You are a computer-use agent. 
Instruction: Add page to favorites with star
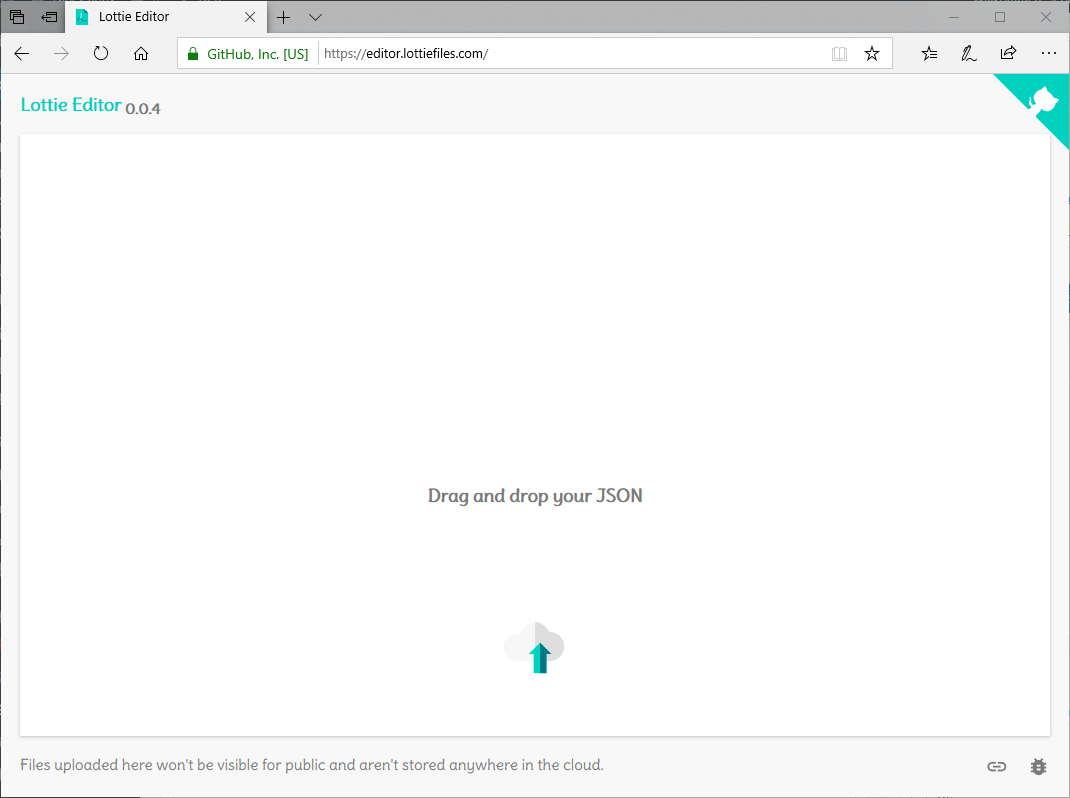(871, 54)
